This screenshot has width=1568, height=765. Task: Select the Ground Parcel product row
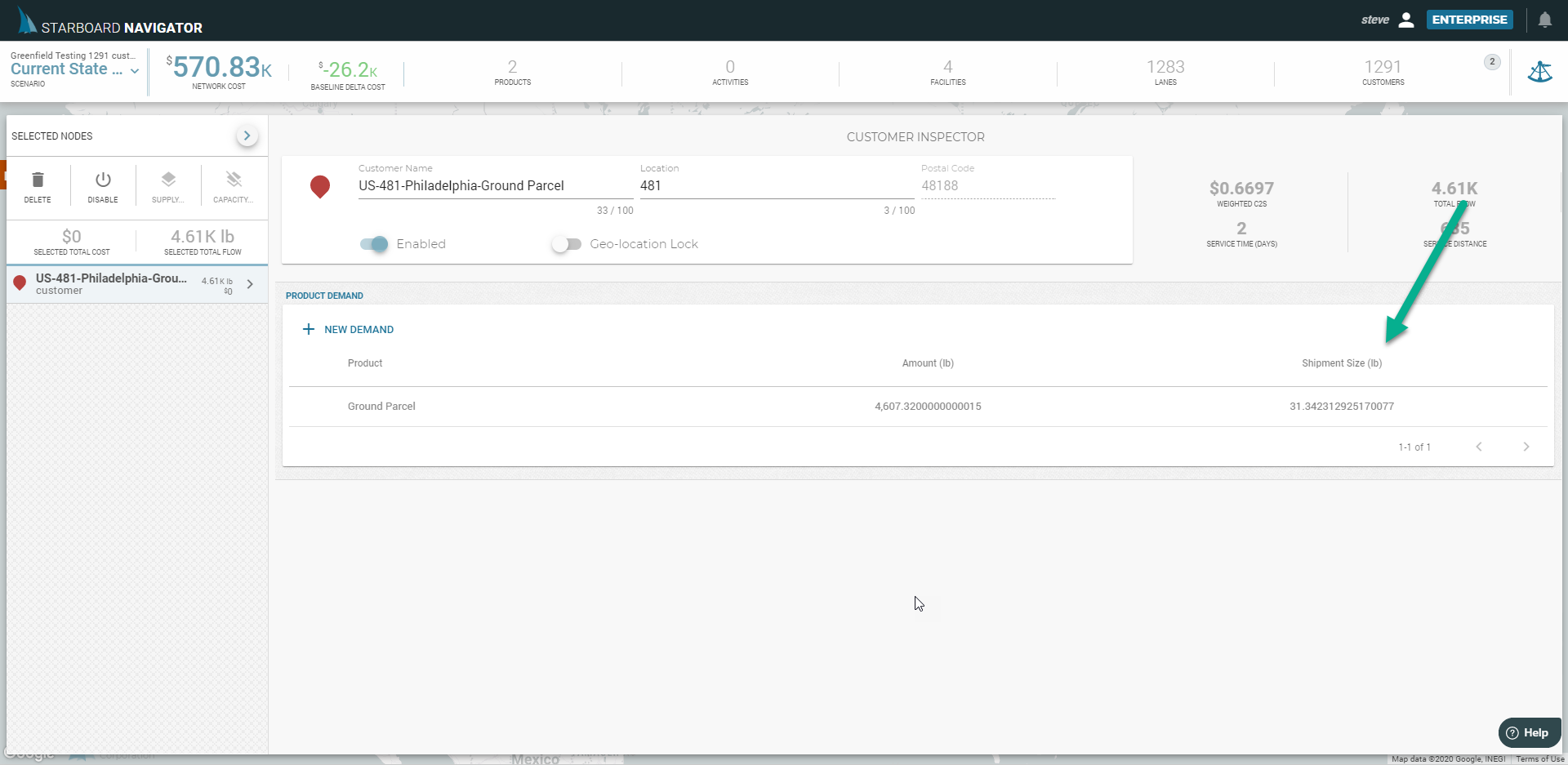(918, 407)
